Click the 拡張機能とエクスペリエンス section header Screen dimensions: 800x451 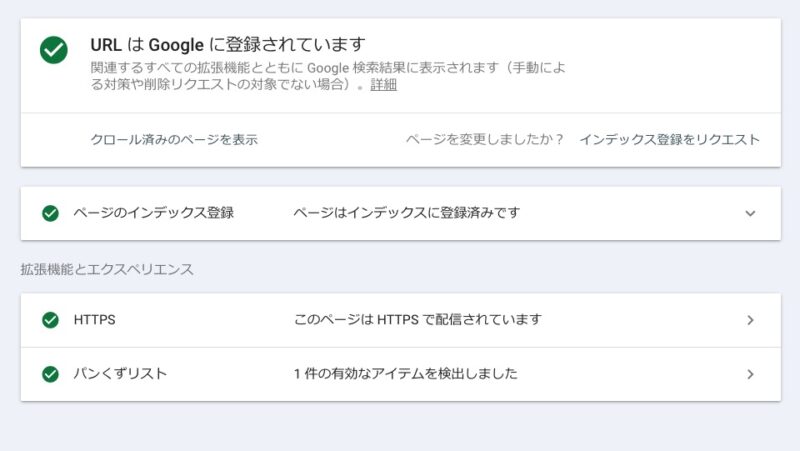click(x=107, y=269)
